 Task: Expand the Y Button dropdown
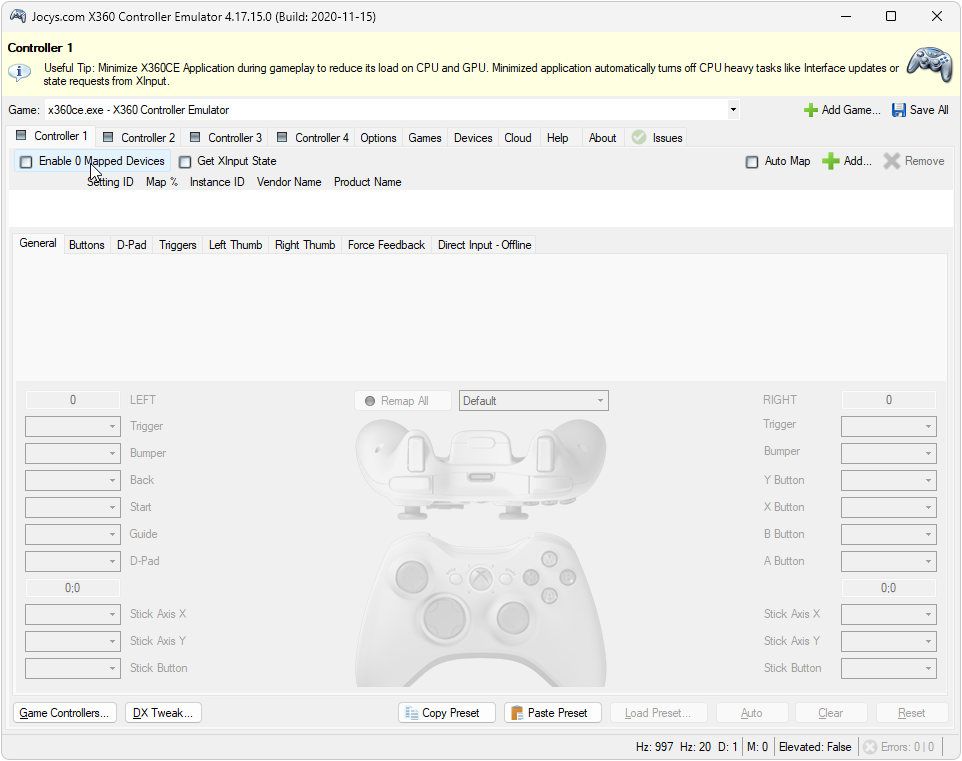(x=889, y=481)
